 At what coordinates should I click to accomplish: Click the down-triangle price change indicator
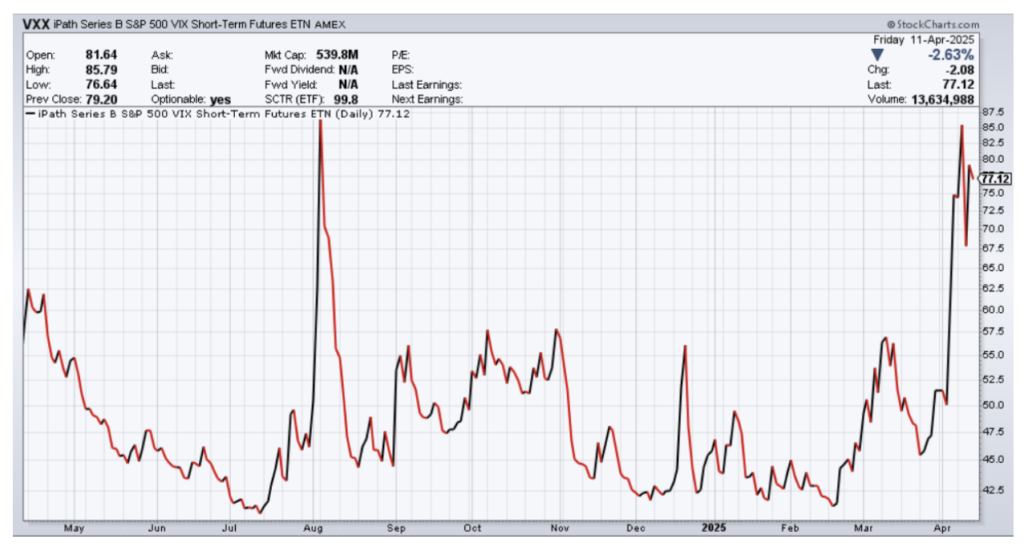pos(877,55)
